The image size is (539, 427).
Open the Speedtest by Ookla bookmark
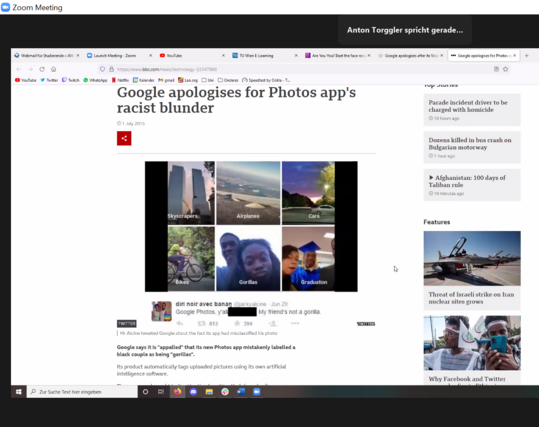pyautogui.click(x=266, y=80)
